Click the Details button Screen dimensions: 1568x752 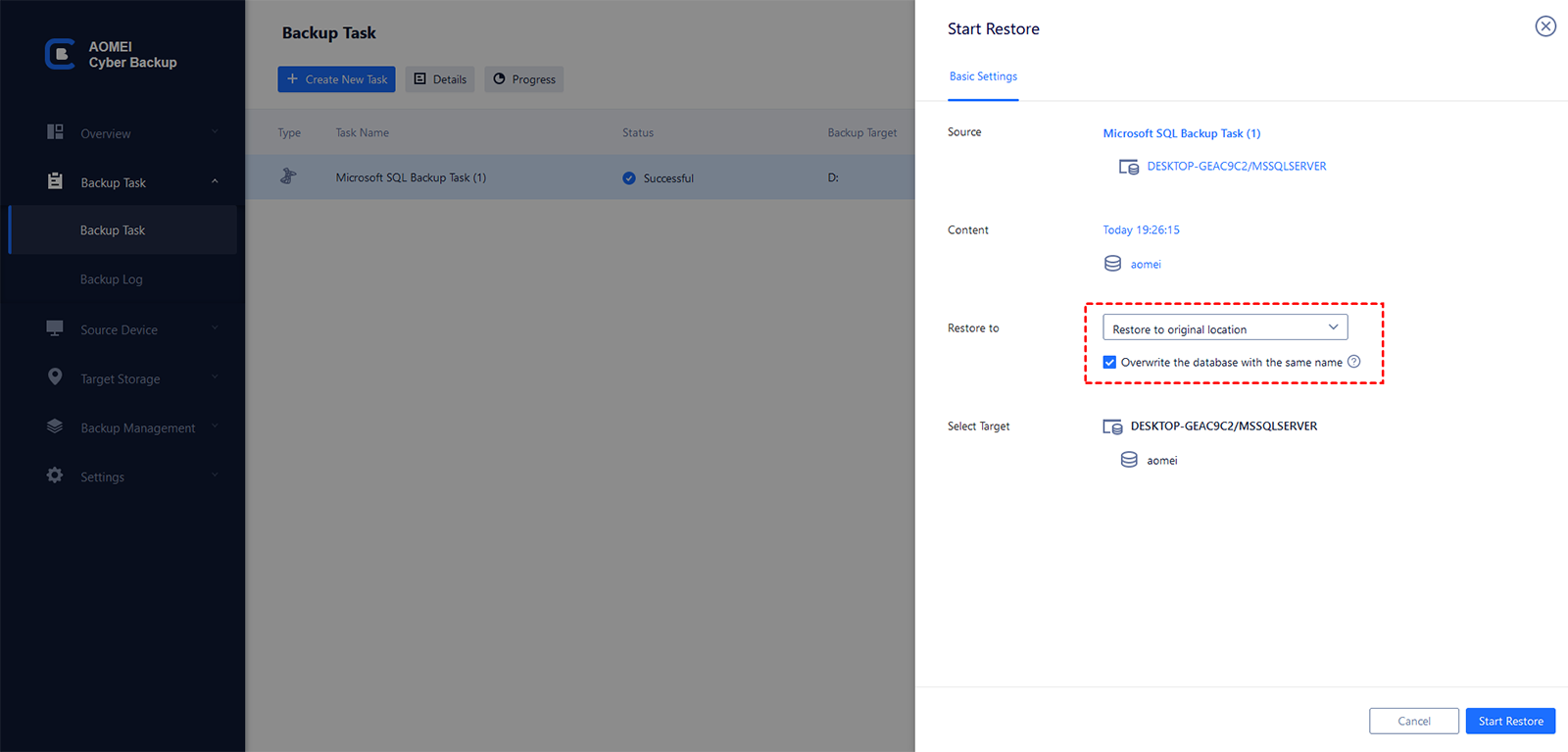[x=440, y=79]
